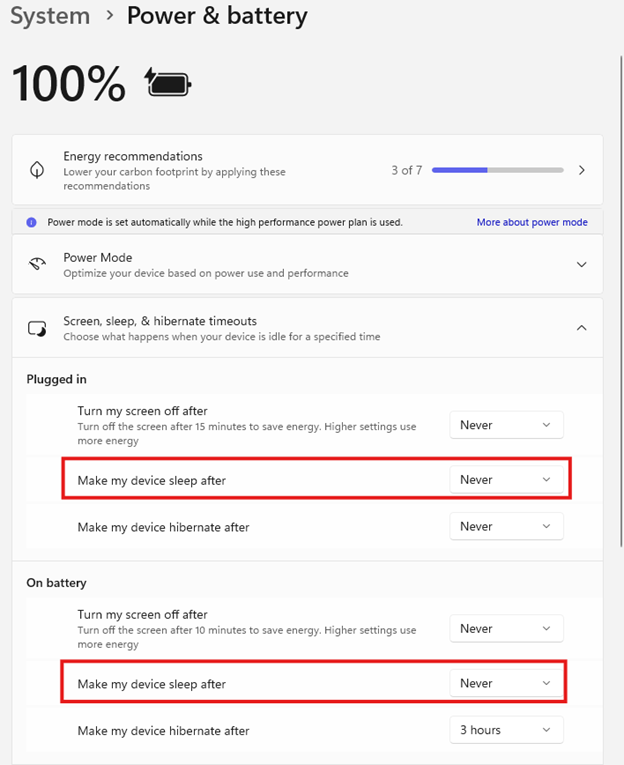Open plugged in screen off dropdown
Screen dimensions: 624x765
(506, 425)
